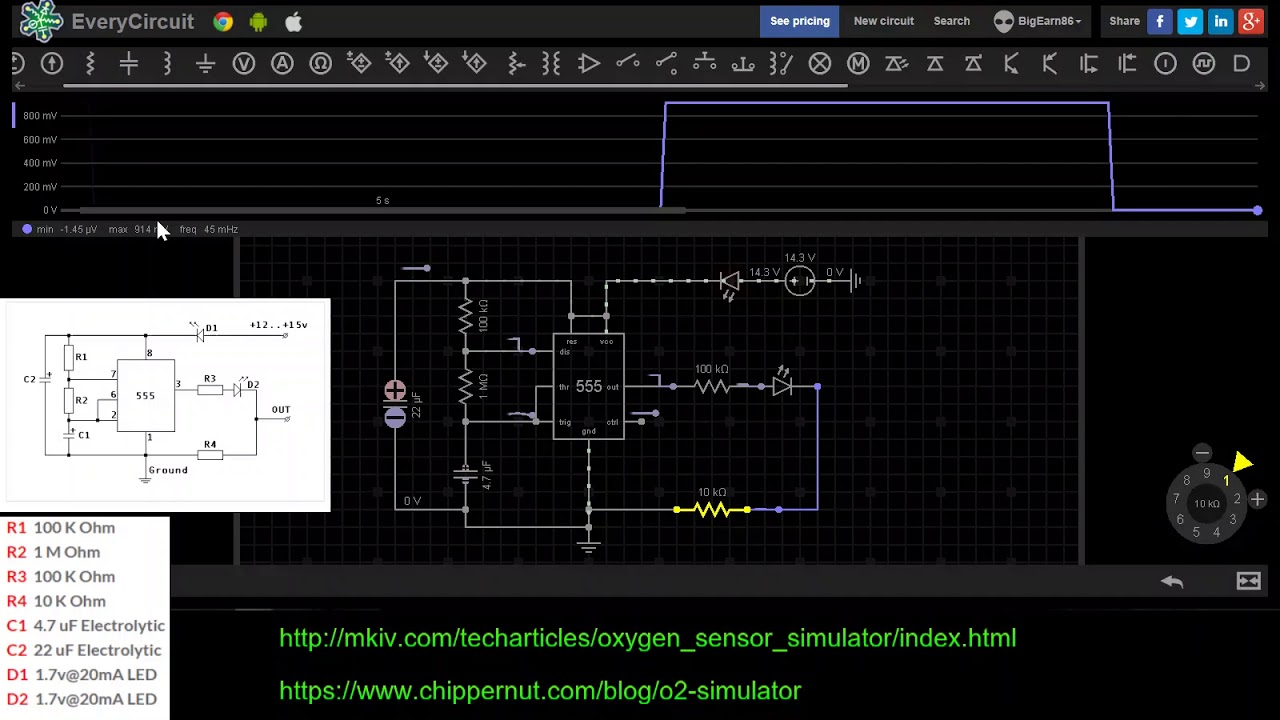This screenshot has height=720, width=1280.
Task: Click the chippernut.com o2-simulator URL text
Action: coord(540,691)
